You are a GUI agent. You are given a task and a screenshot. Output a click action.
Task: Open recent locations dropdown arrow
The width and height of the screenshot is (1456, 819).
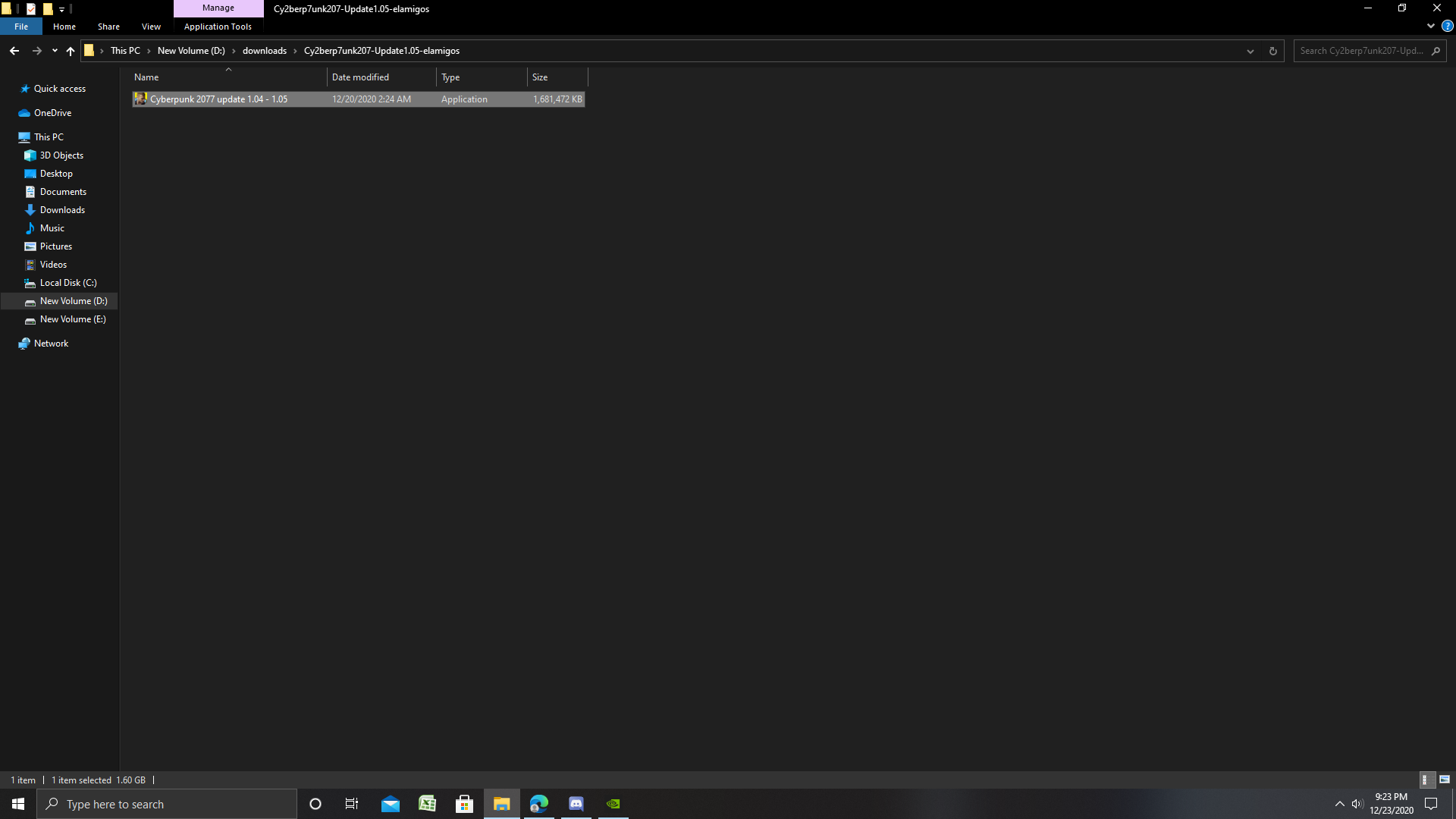(55, 51)
